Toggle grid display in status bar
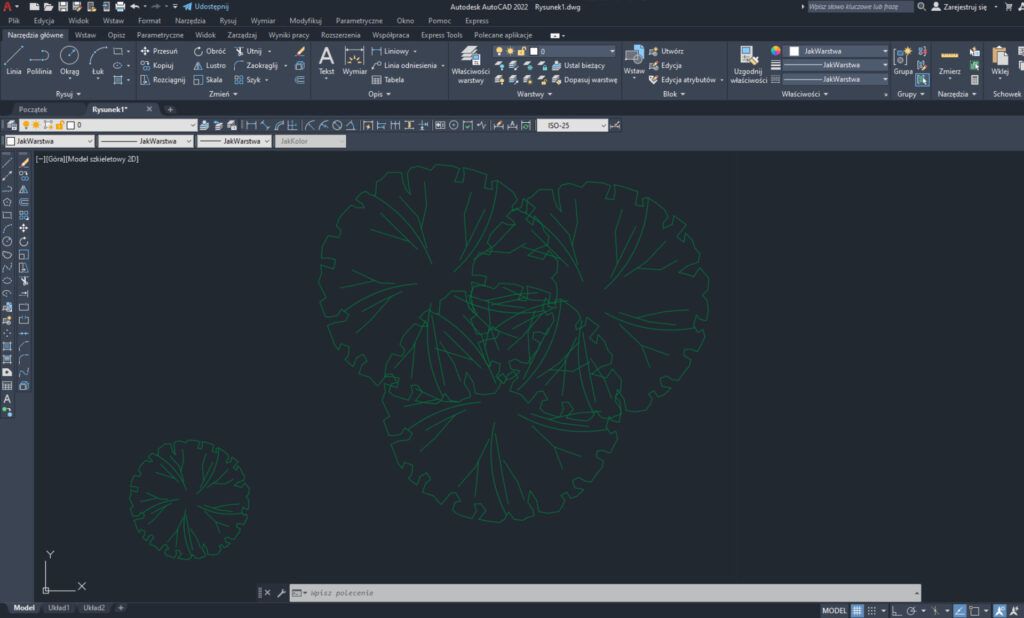The height and width of the screenshot is (618, 1024). coord(857,610)
